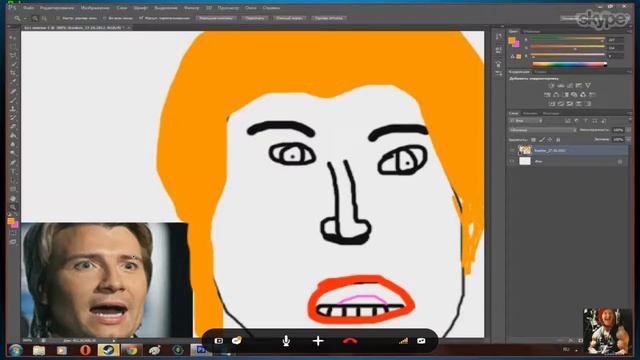Select the Gradient tool
640x360 pixels.
(13, 136)
